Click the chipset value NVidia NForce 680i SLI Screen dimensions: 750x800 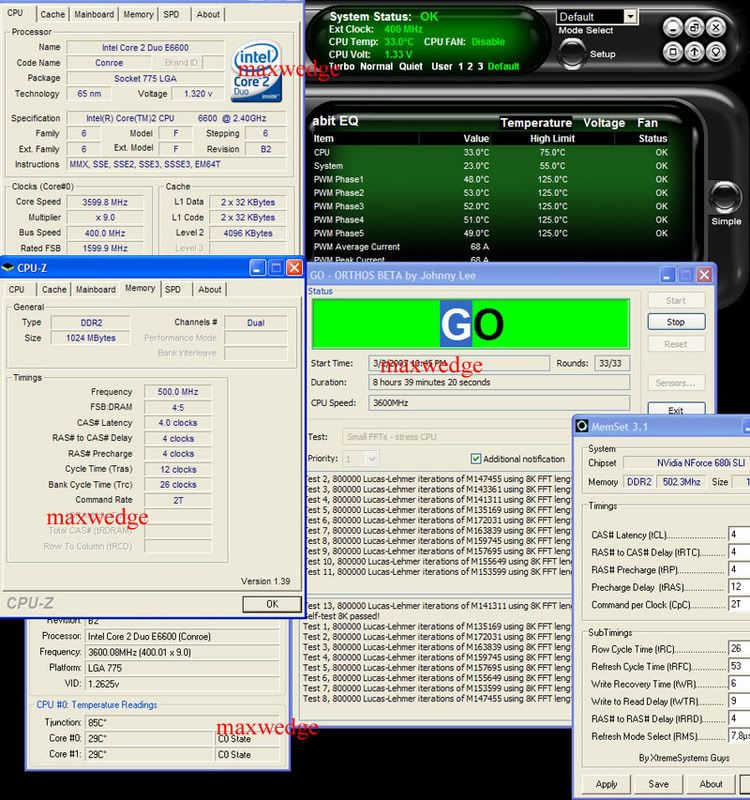click(x=687, y=463)
